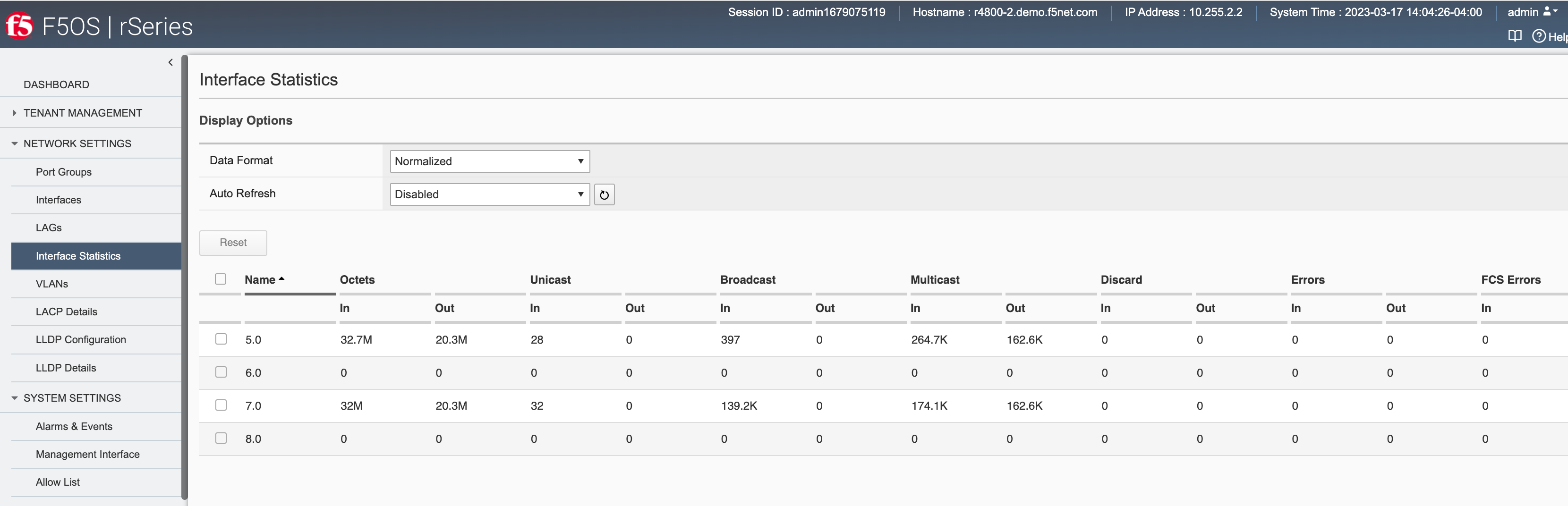Check the box for interface 6.0
This screenshot has height=506, width=1568.
tap(221, 372)
